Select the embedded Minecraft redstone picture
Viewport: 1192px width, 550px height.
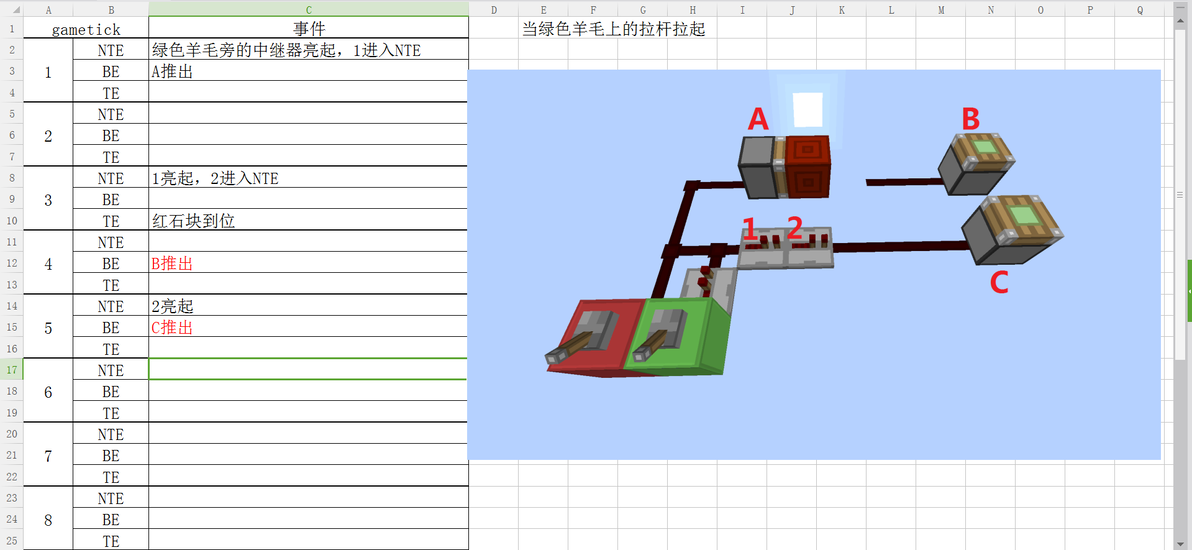(814, 265)
